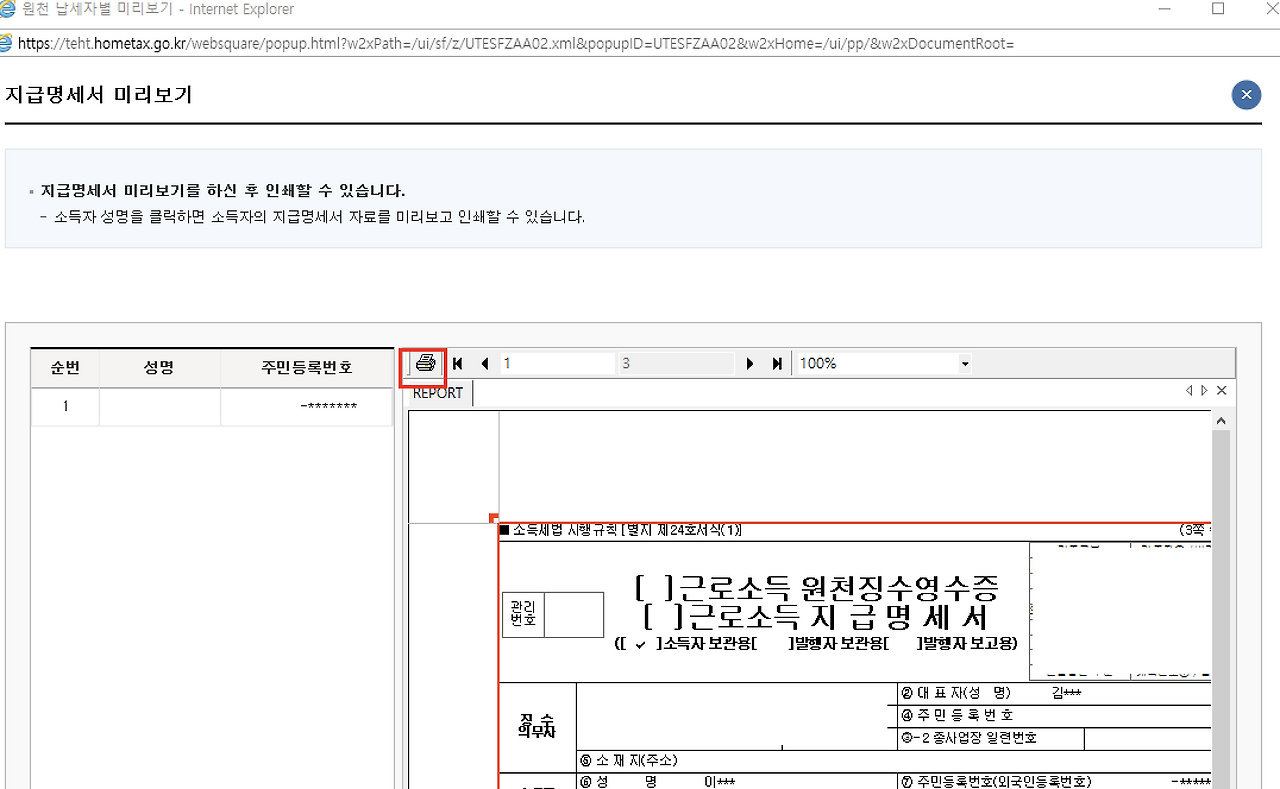Image resolution: width=1280 pixels, height=789 pixels.
Task: Click the report scrollbar up arrow
Action: pyautogui.click(x=1221, y=419)
